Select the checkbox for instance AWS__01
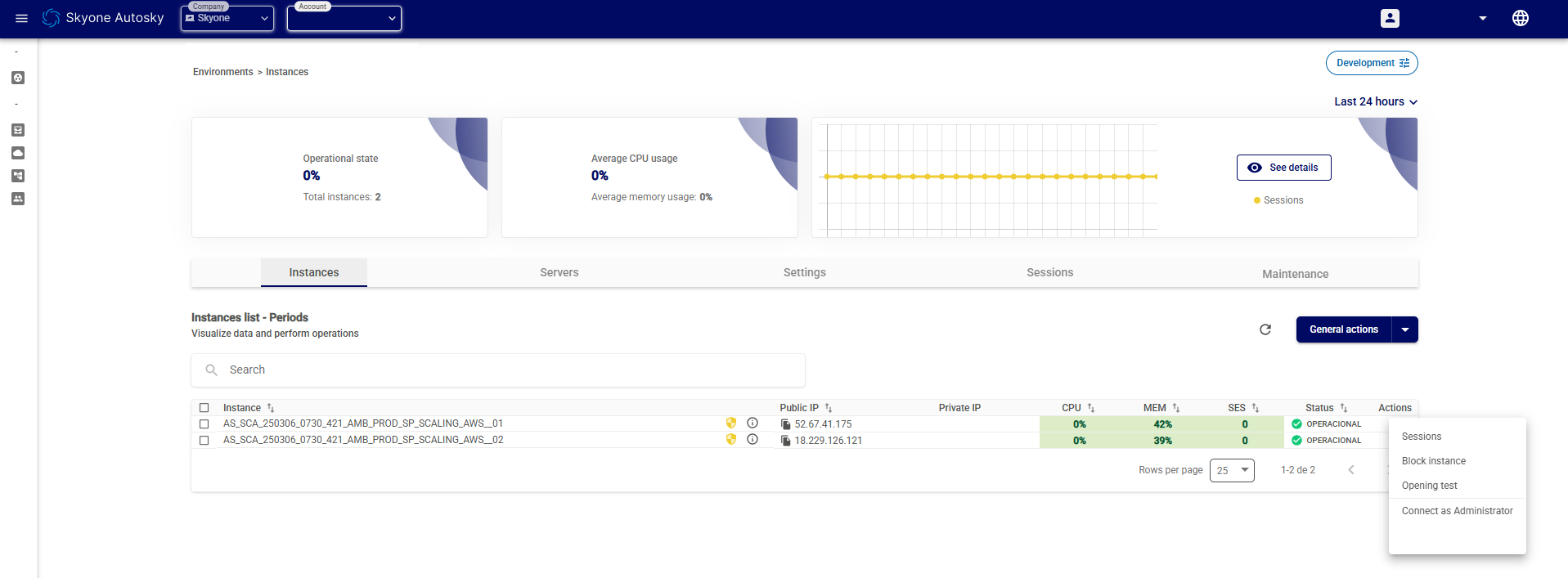The width and height of the screenshot is (1568, 578). pos(204,424)
